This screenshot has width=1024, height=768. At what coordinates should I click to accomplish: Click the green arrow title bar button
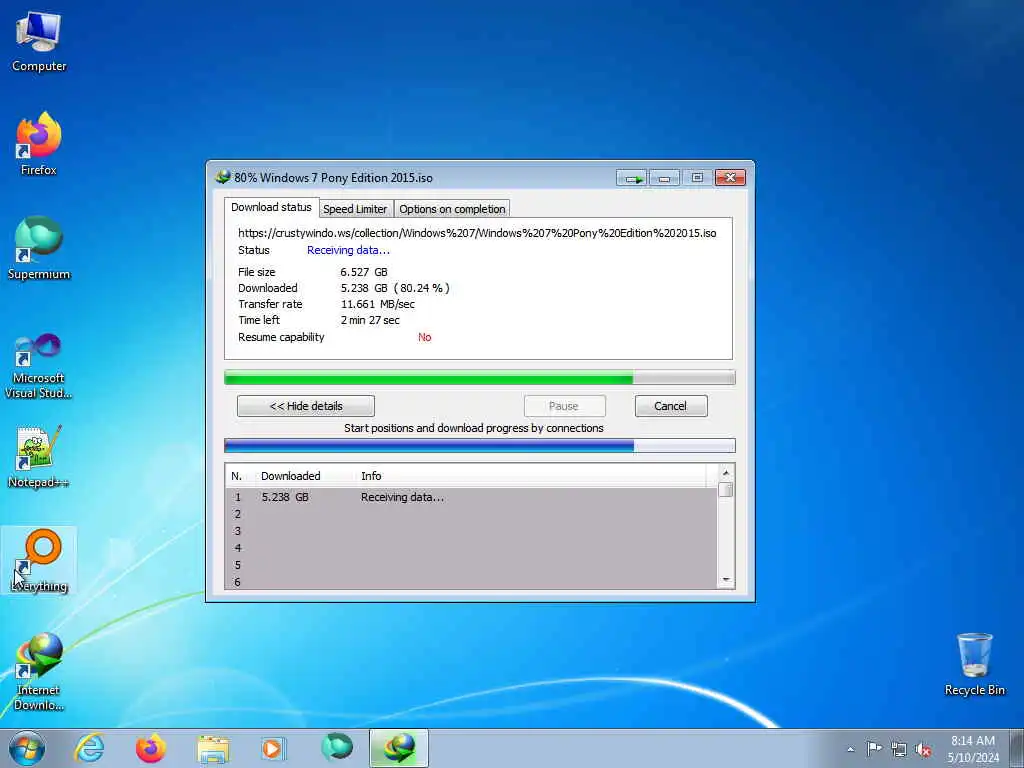632,178
